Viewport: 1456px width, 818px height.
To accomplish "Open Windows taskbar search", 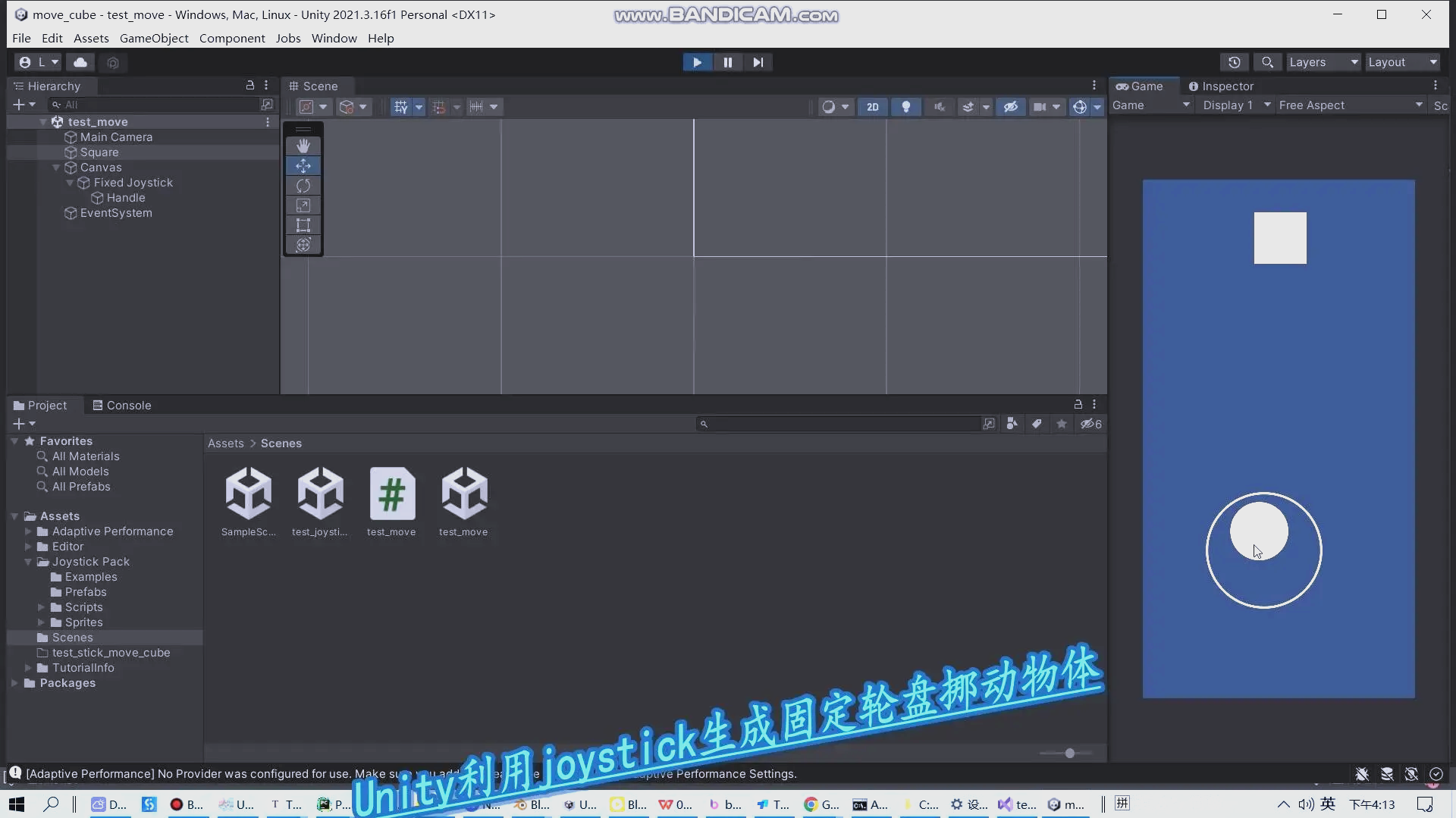I will click(x=51, y=804).
